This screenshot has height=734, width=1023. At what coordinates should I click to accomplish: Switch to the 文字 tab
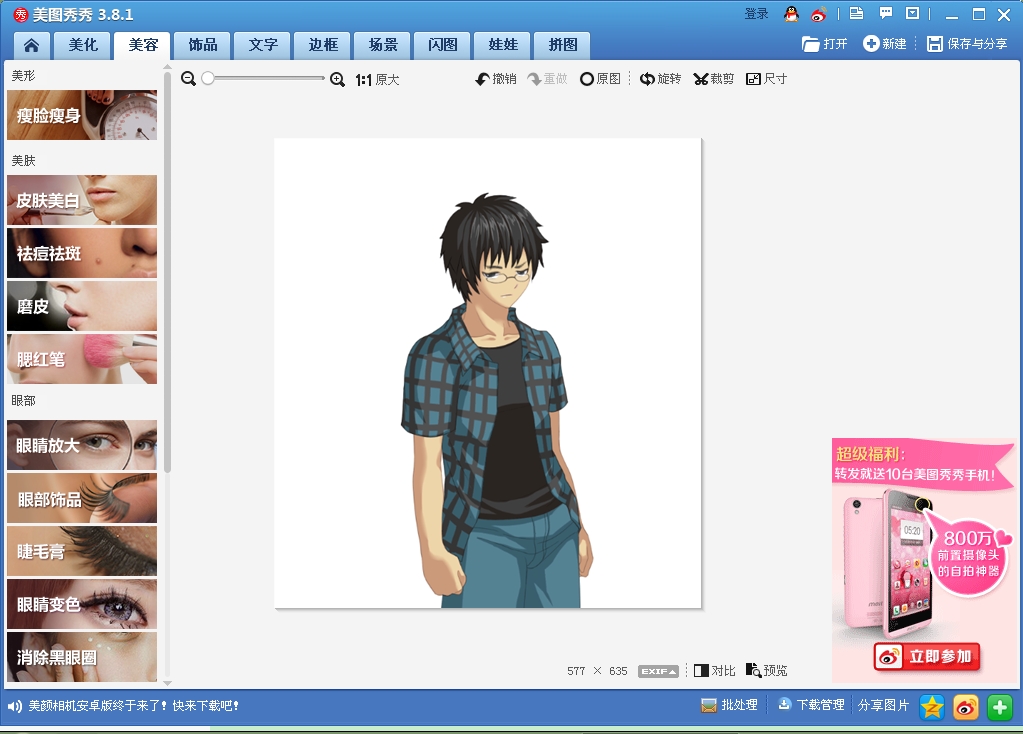(x=263, y=45)
